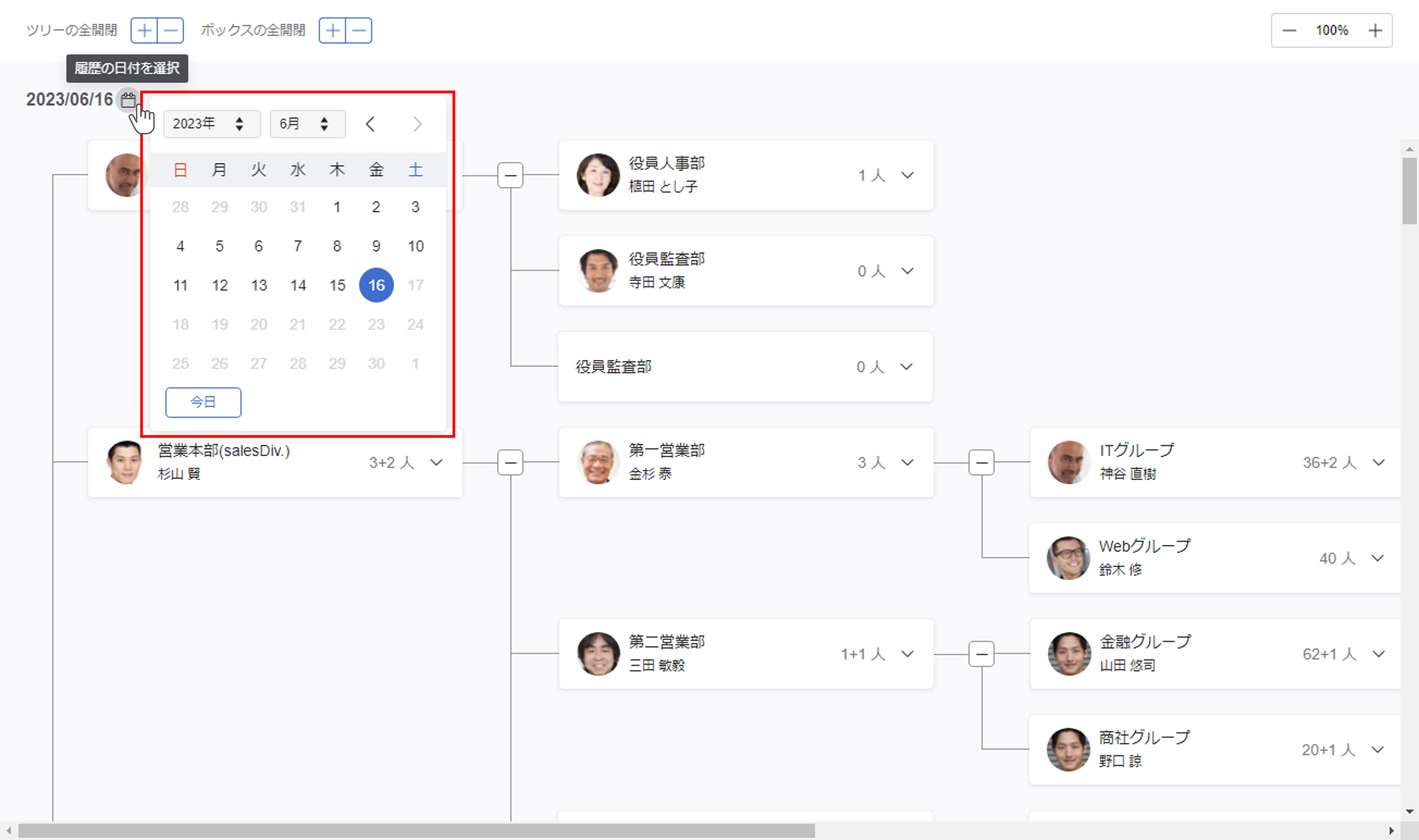
Task: Choose date 7 in the calendar
Action: 298,246
